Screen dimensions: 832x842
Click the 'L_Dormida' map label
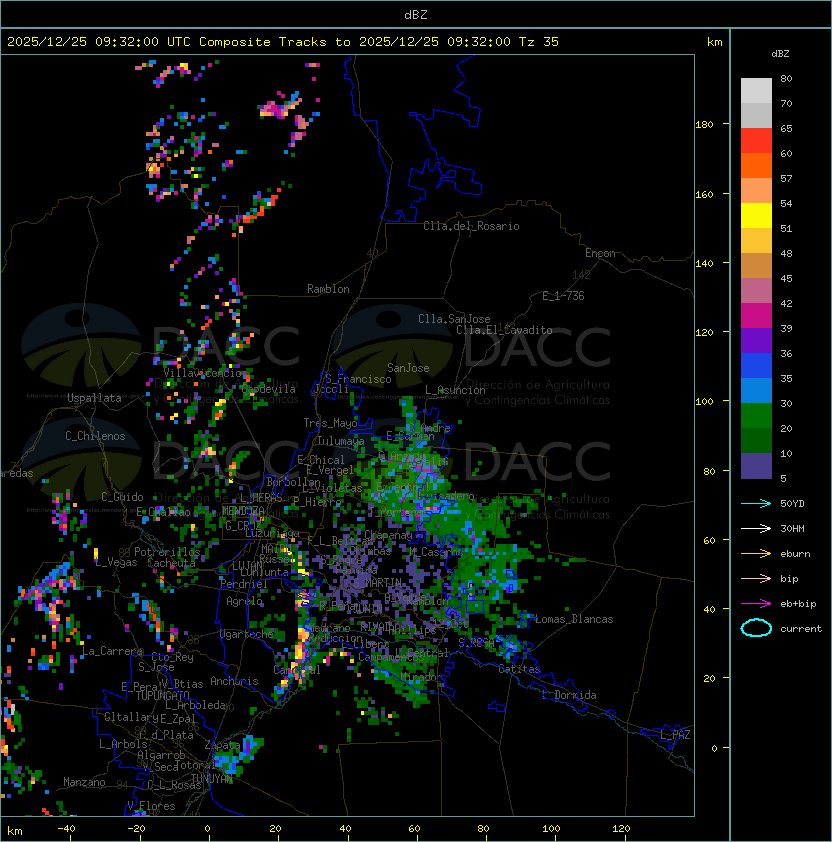569,695
